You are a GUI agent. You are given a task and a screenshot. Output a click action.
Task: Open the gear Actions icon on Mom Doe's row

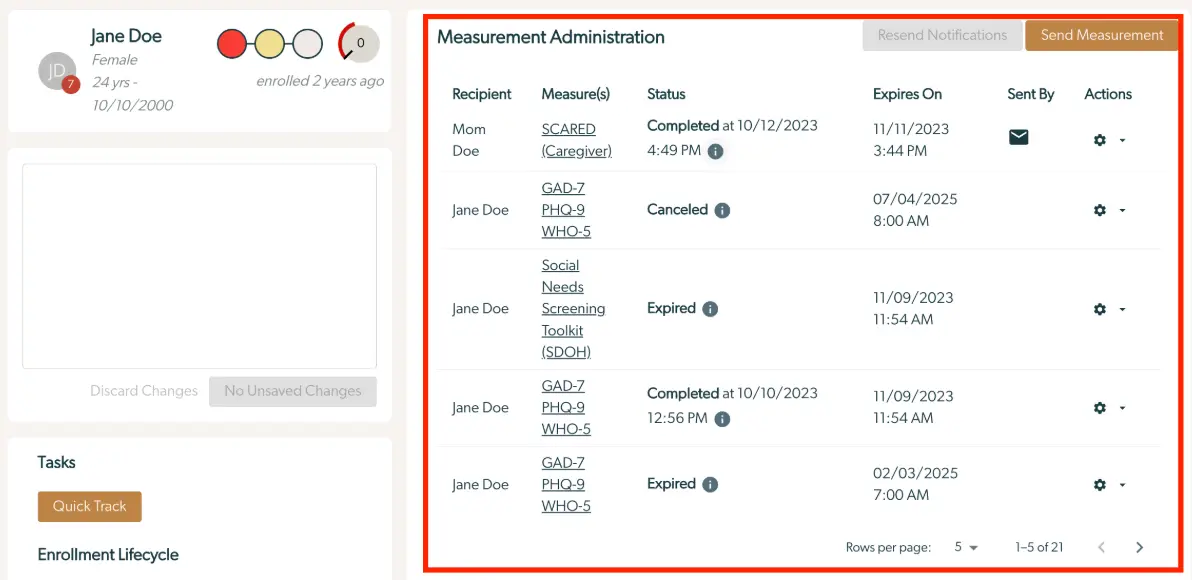1099,140
